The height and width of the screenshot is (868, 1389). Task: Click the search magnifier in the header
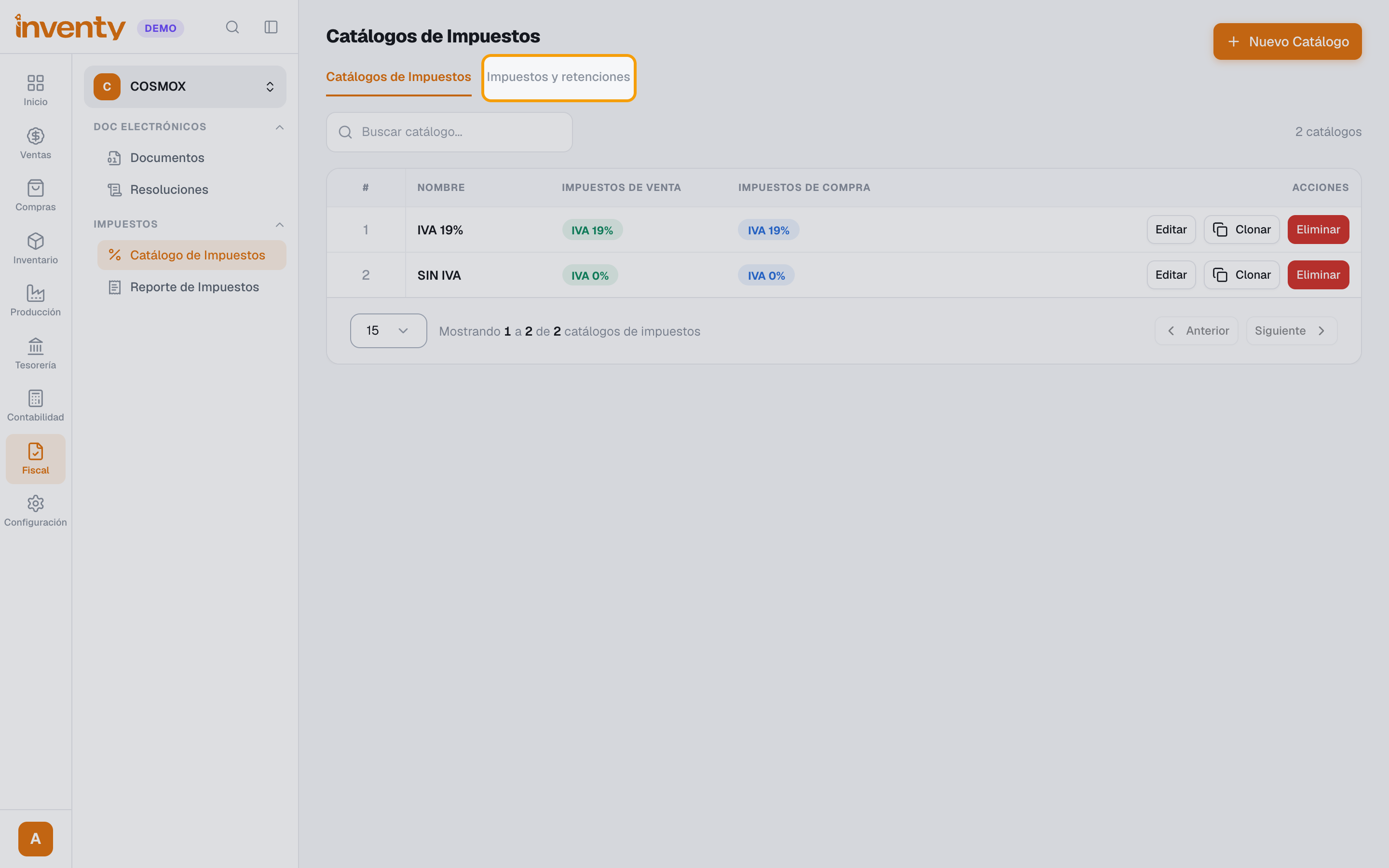point(232,27)
